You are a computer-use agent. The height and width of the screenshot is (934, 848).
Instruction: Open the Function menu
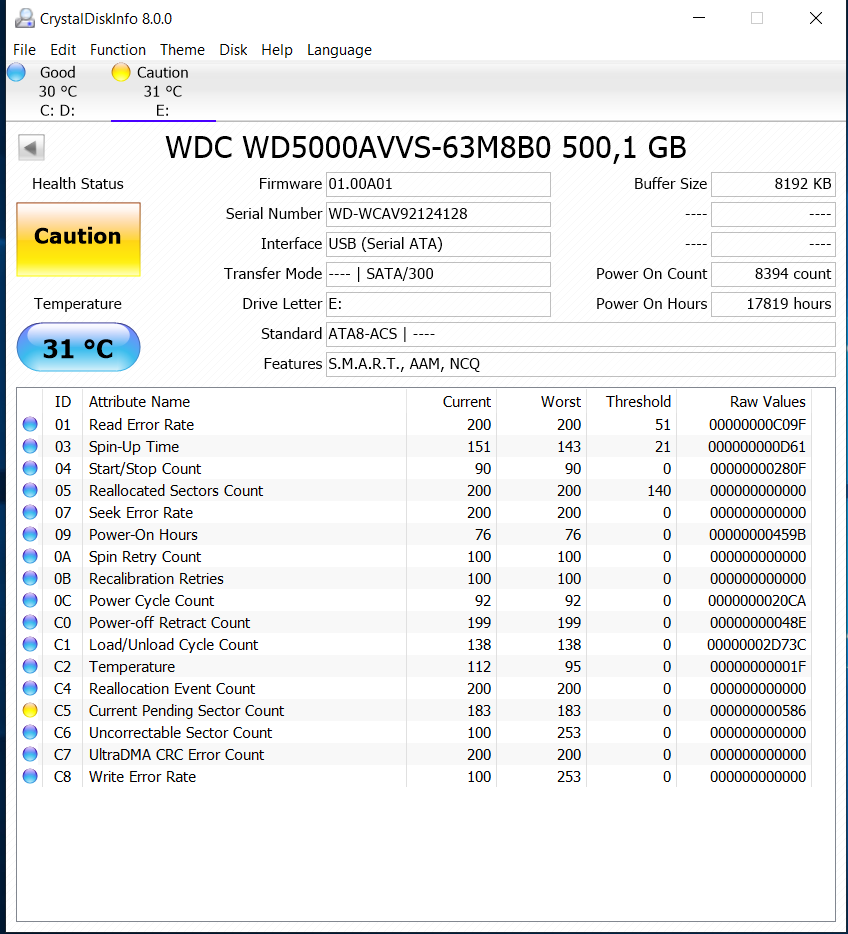tap(118, 50)
